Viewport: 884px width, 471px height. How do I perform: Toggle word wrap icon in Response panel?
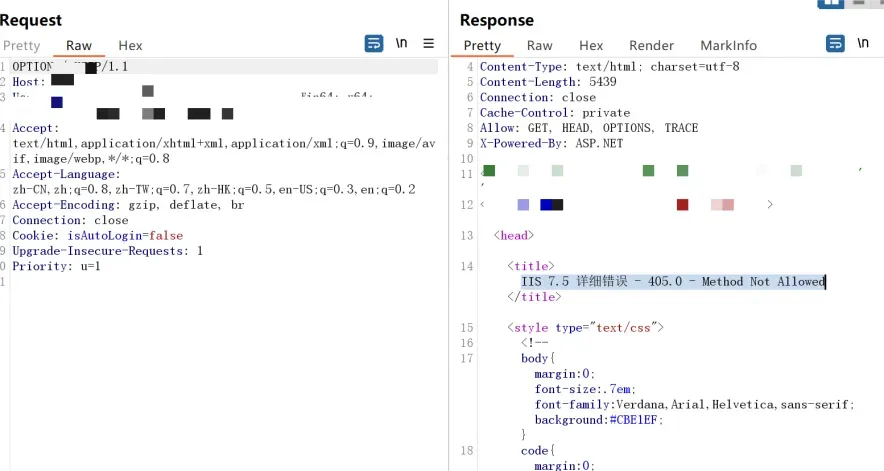(x=836, y=43)
